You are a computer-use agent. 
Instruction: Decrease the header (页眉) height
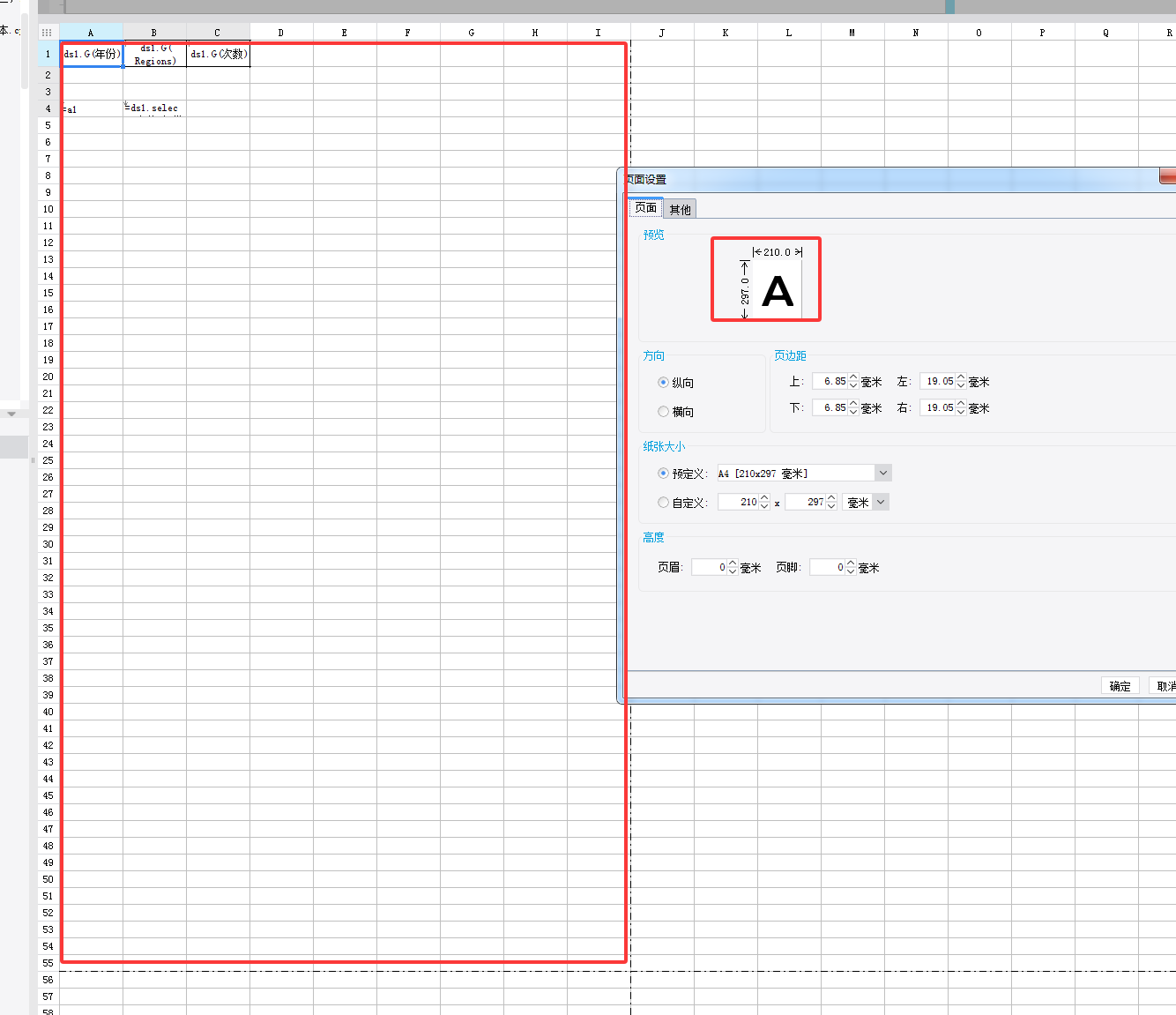[733, 571]
